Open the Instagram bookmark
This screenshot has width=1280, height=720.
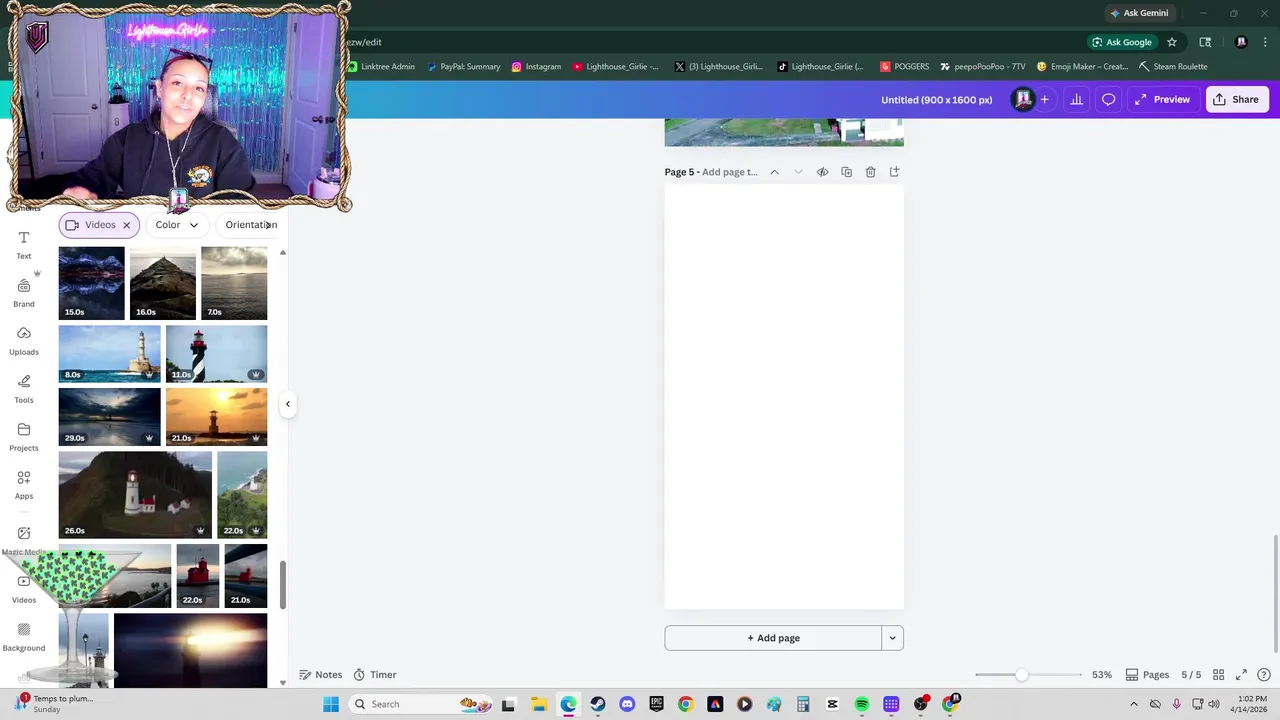(536, 67)
